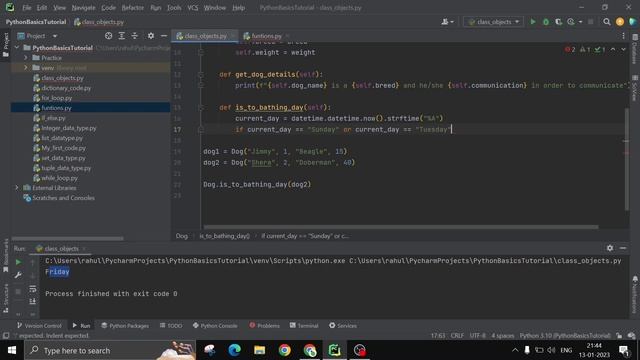The height and width of the screenshot is (360, 640).
Task: Click the editor horizontal scrollbar
Action: pyautogui.click(x=401, y=227)
